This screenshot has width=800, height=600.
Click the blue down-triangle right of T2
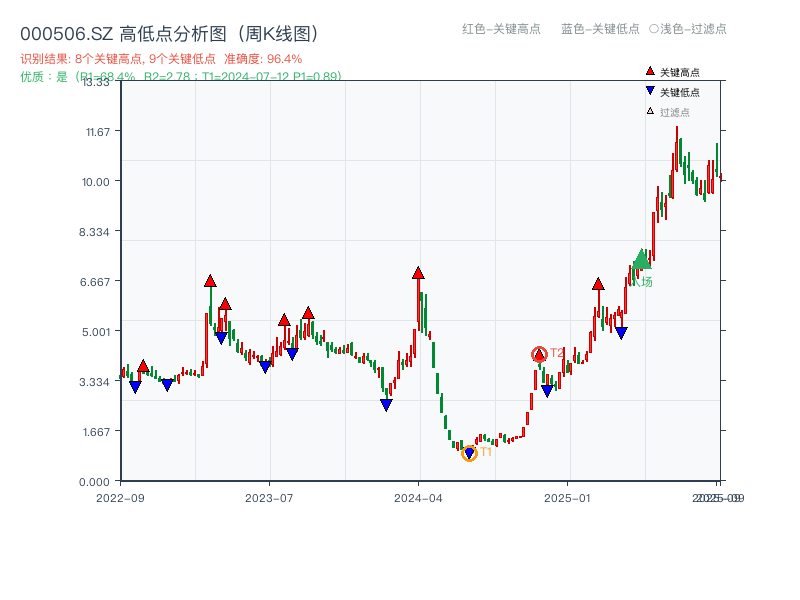(x=548, y=389)
